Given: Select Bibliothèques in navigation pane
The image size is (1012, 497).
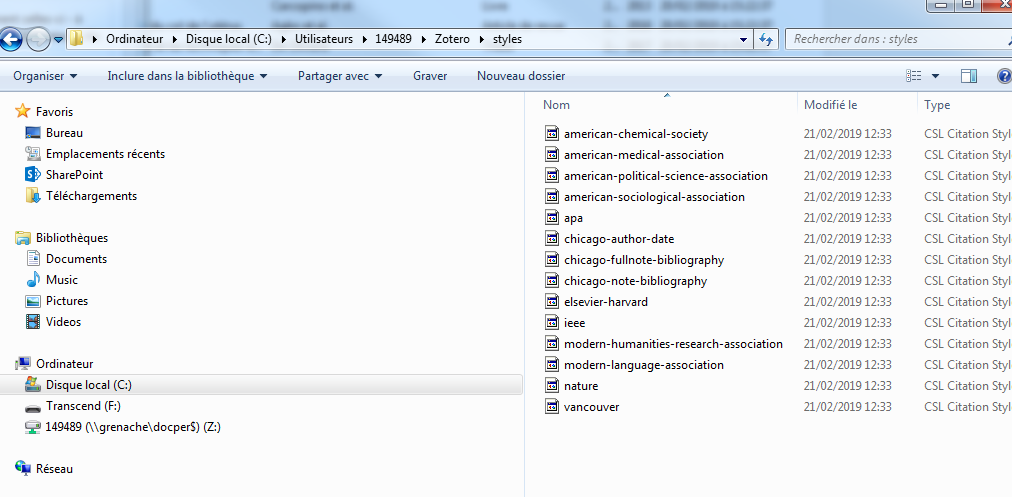Looking at the screenshot, I should tap(72, 238).
